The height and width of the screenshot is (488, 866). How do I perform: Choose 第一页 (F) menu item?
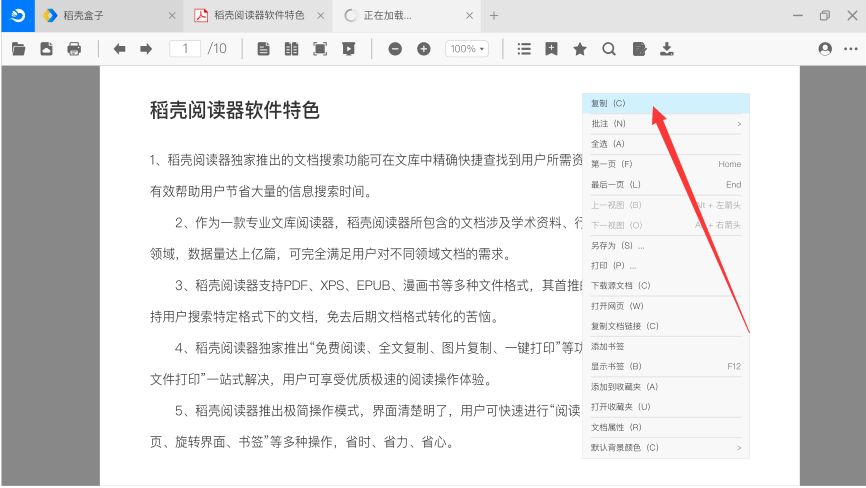[666, 164]
